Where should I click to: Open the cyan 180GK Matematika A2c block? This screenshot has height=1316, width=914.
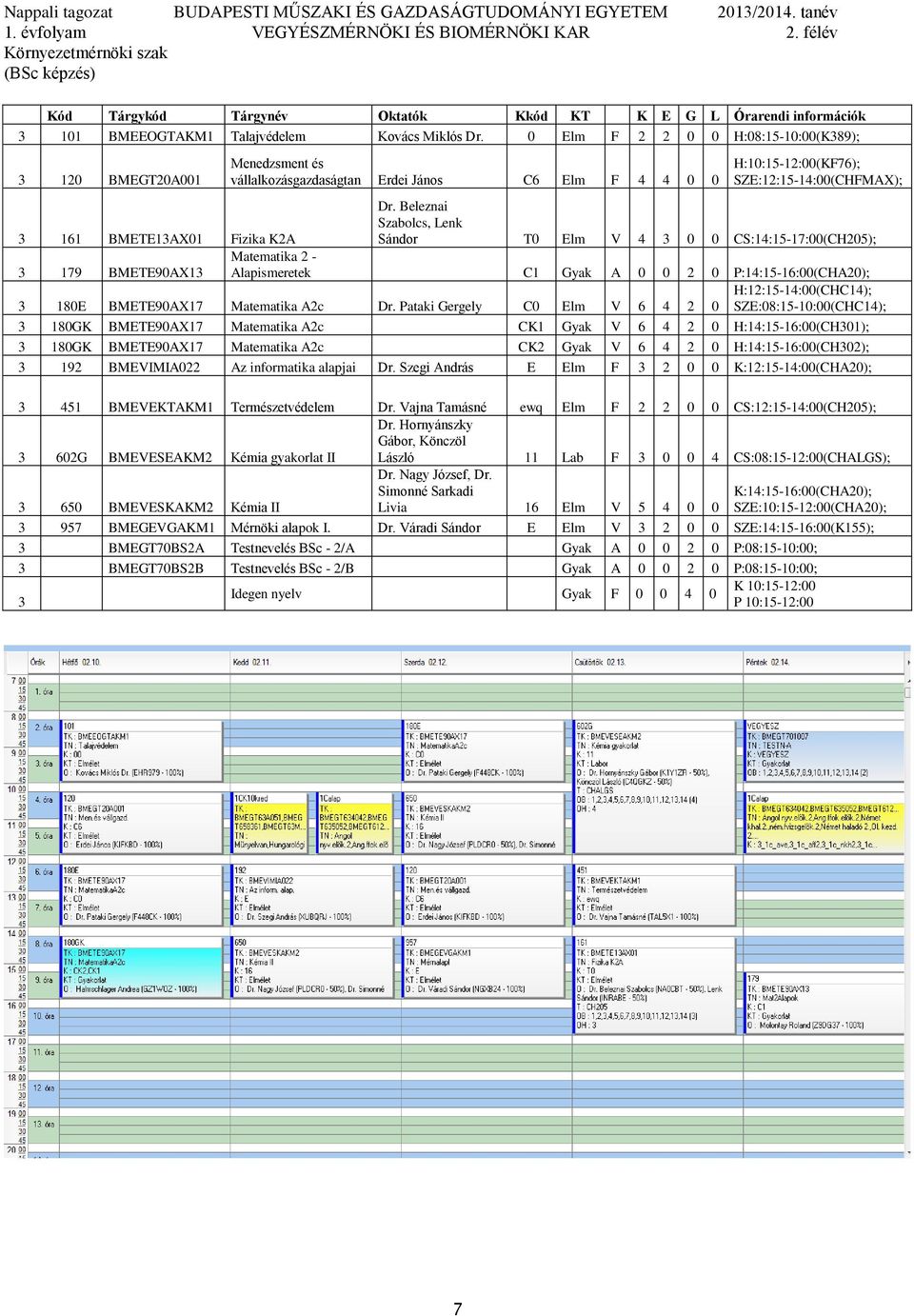click(143, 967)
